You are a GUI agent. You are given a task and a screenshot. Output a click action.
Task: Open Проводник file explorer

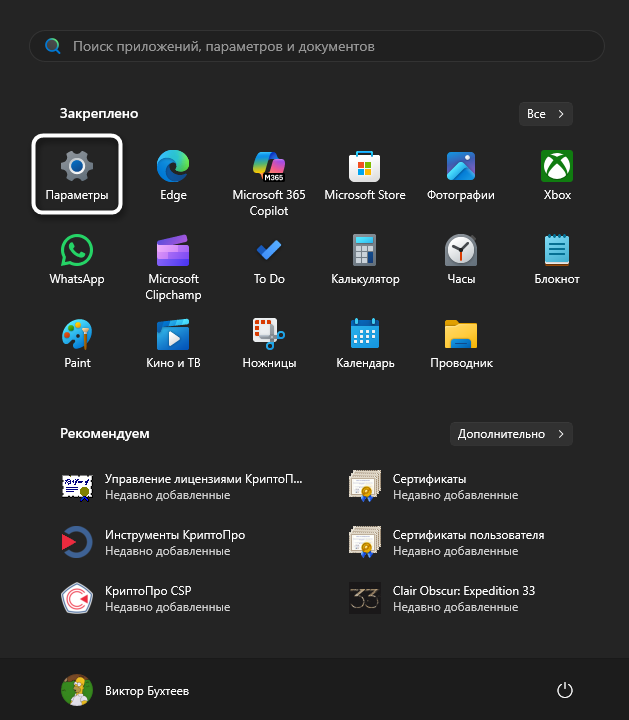[x=461, y=343]
